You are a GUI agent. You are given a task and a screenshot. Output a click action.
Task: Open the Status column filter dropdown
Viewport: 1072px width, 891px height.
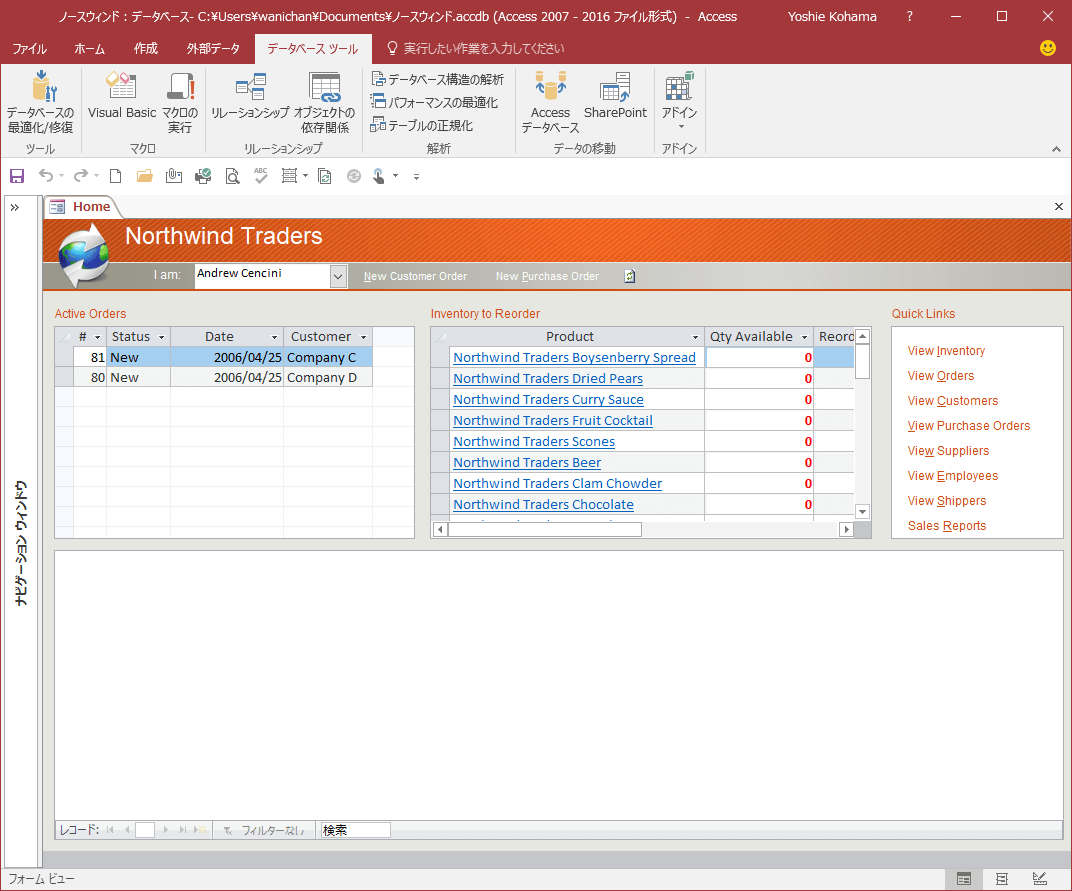161,337
